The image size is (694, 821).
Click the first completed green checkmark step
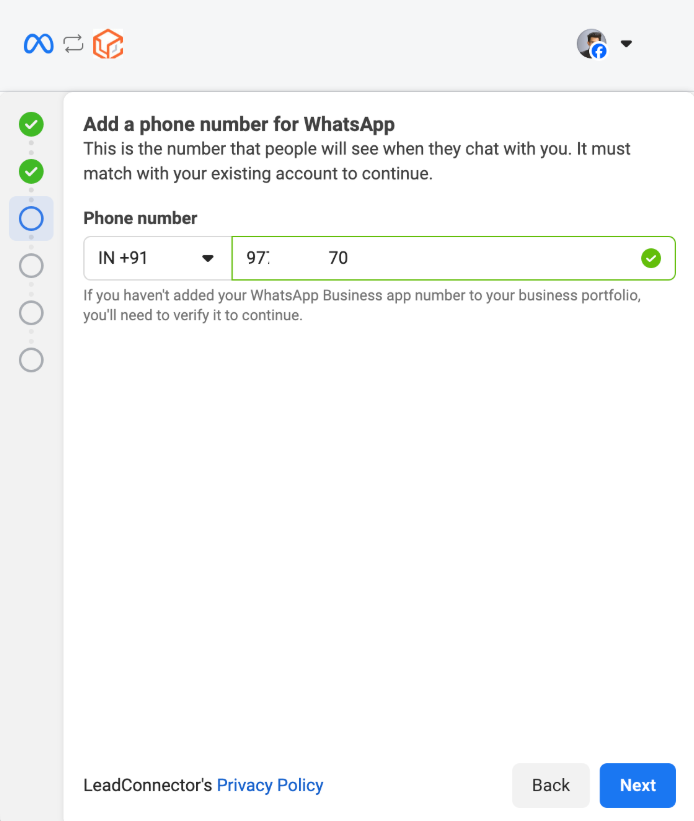pyautogui.click(x=31, y=125)
